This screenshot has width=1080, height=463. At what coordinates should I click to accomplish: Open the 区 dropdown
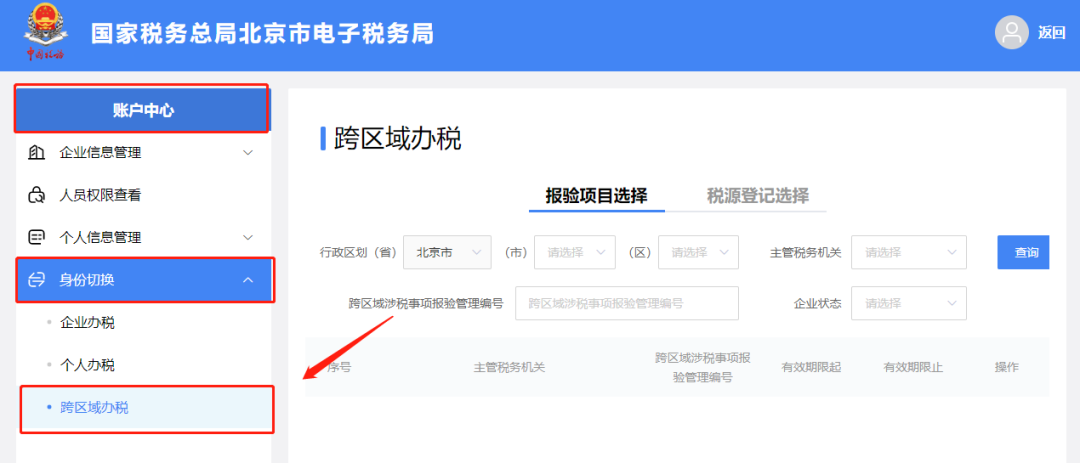pos(698,252)
